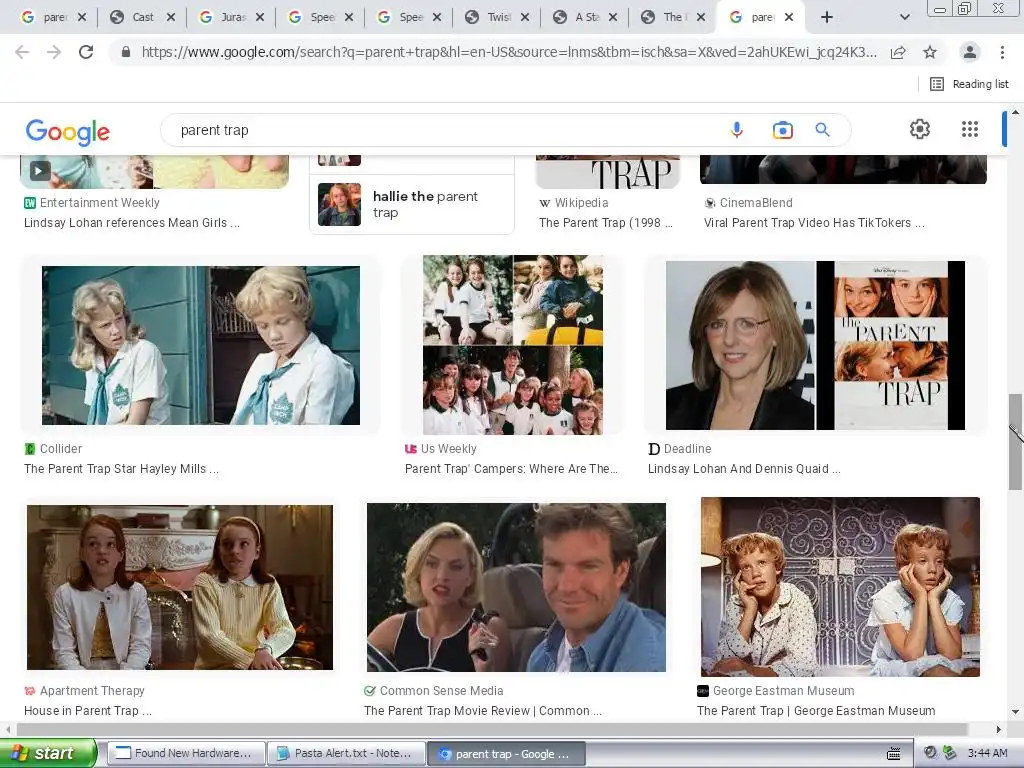Image resolution: width=1024 pixels, height=768 pixels.
Task: Expand the tab search dropdown arrow
Action: 904,17
